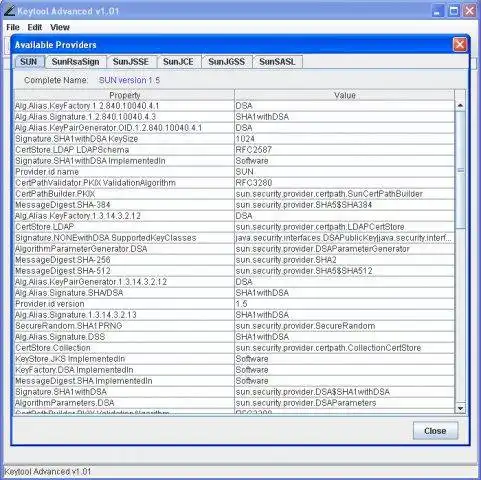This screenshot has width=481, height=480.
Task: Select 'Alg.Alias.Signature.SHA/DSA' property
Action: [x=124, y=293]
